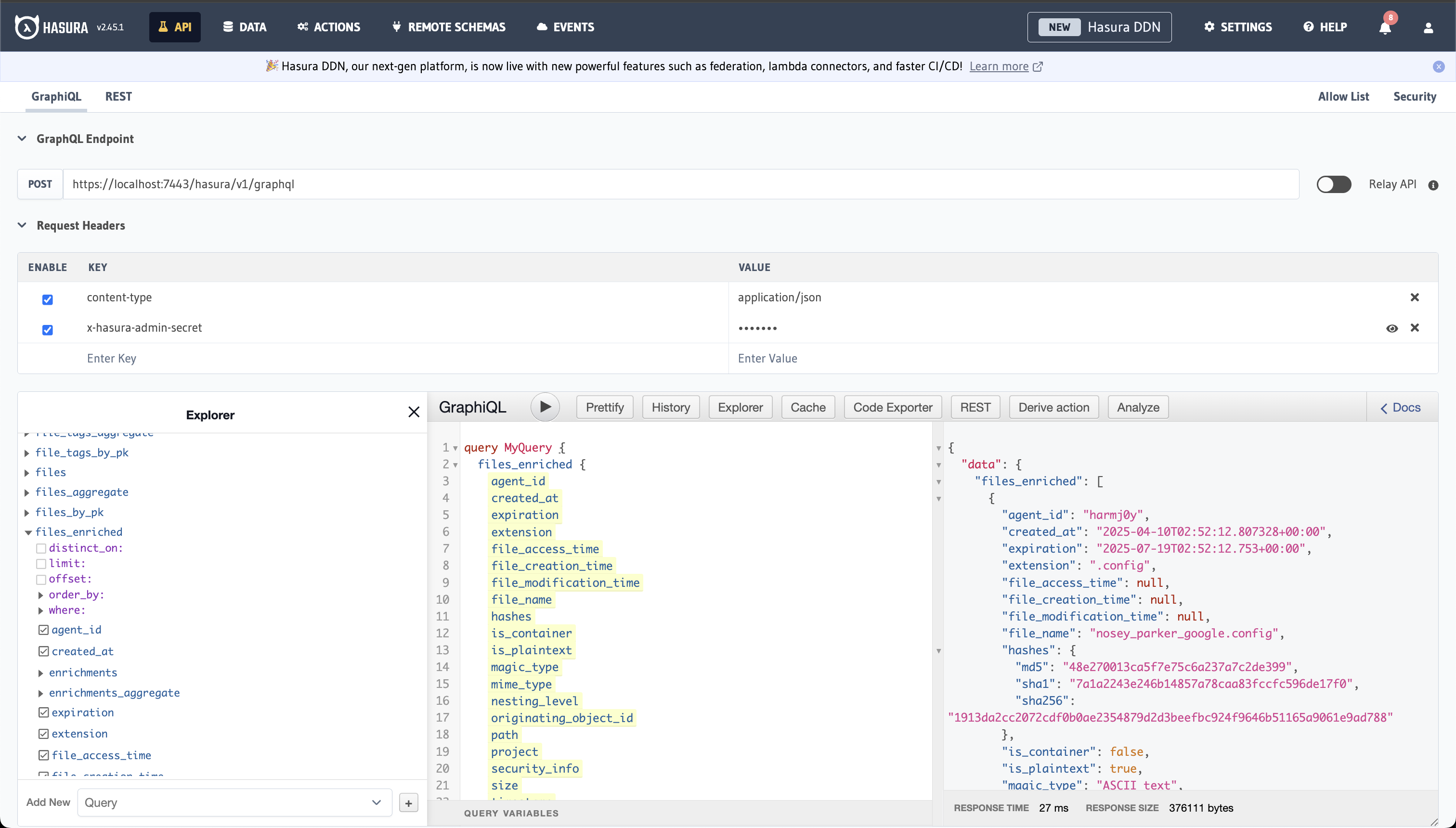Run the GraphiQL query with play button
This screenshot has height=828, width=1456.
[x=545, y=407]
